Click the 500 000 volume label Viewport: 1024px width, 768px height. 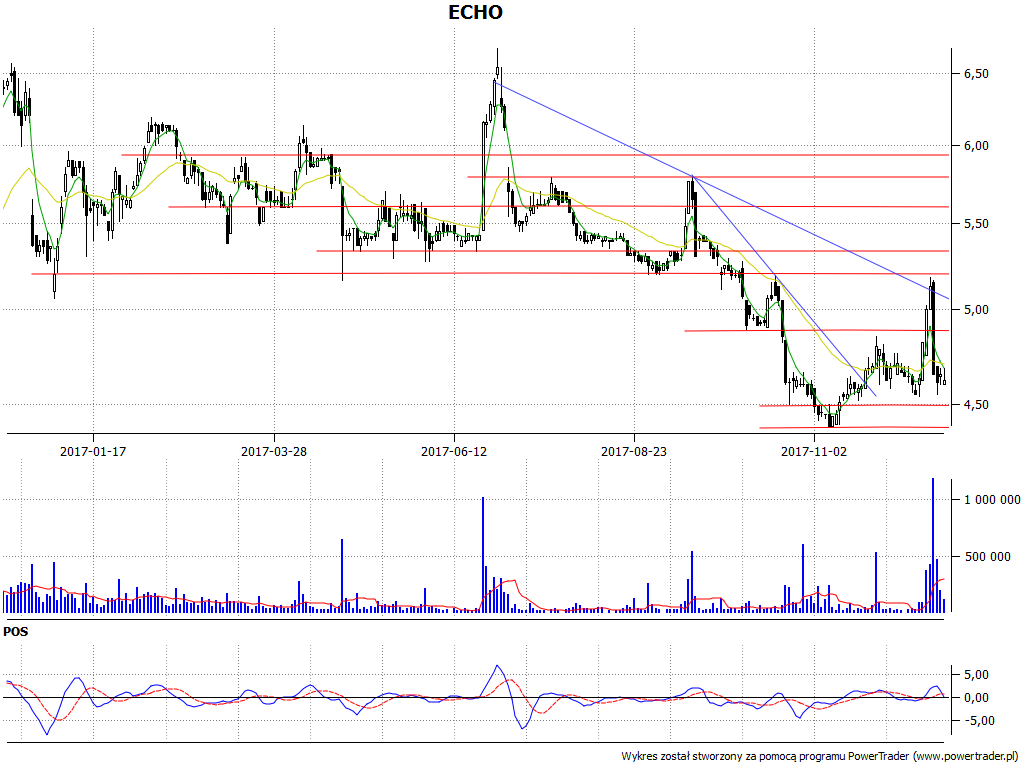coord(988,556)
